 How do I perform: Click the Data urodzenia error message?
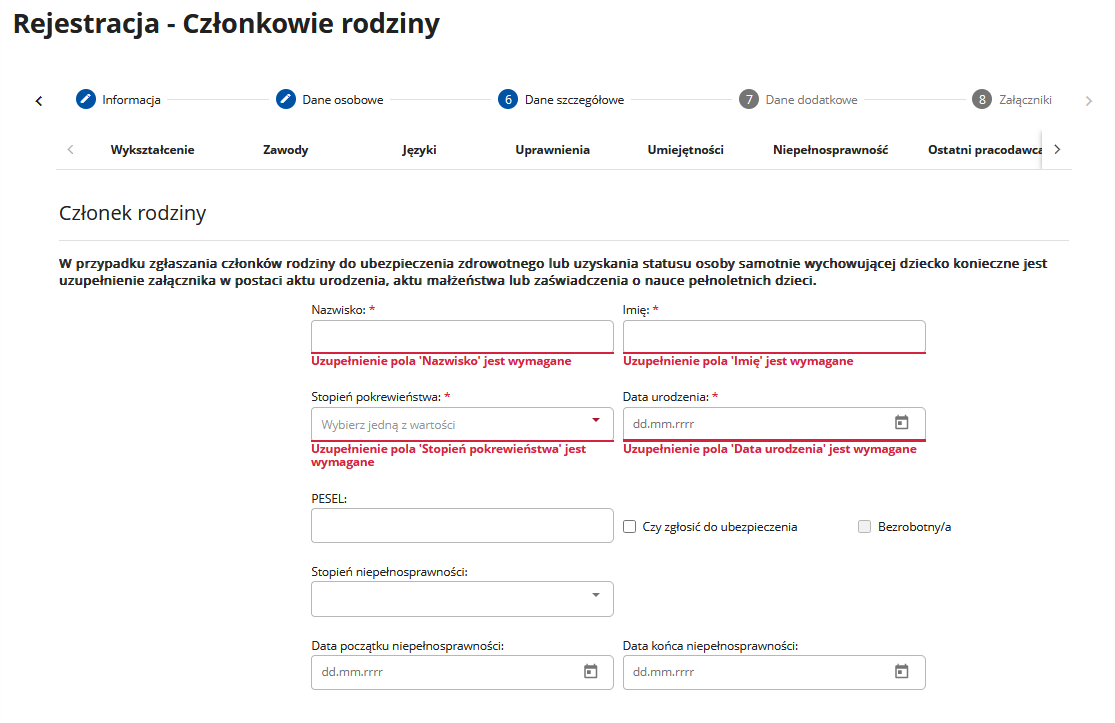769,449
